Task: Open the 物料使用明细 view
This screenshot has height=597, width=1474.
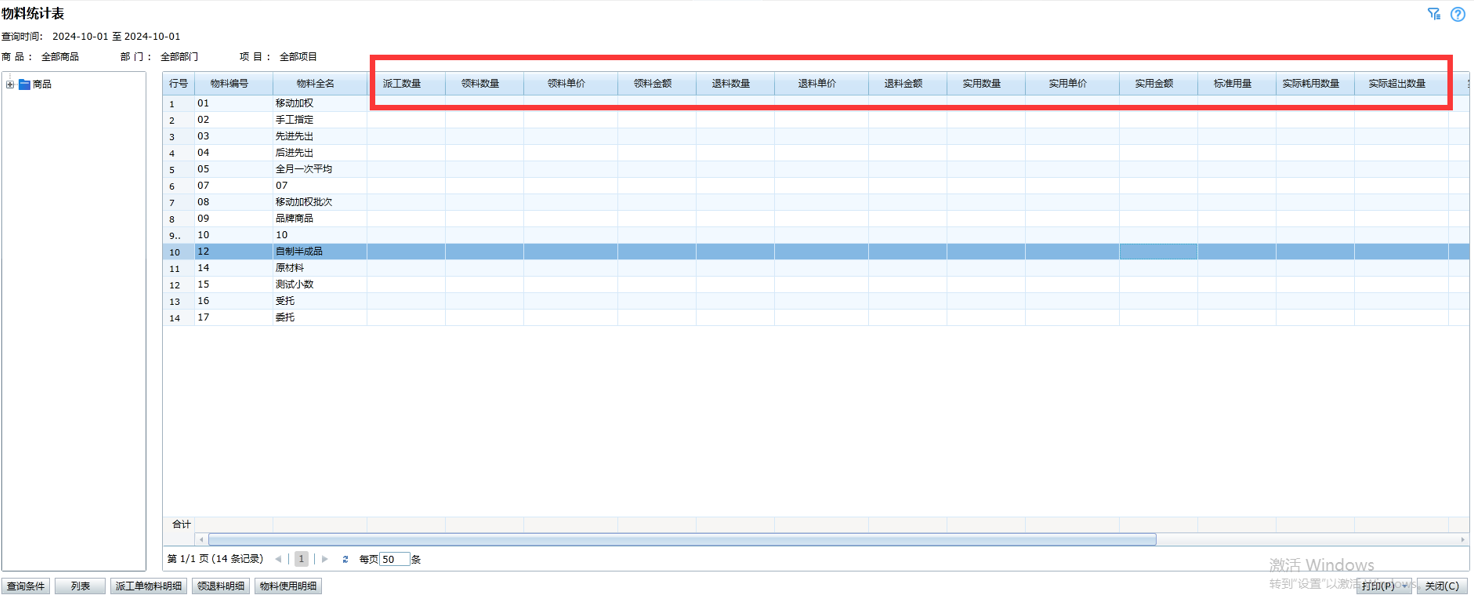Action: 288,587
